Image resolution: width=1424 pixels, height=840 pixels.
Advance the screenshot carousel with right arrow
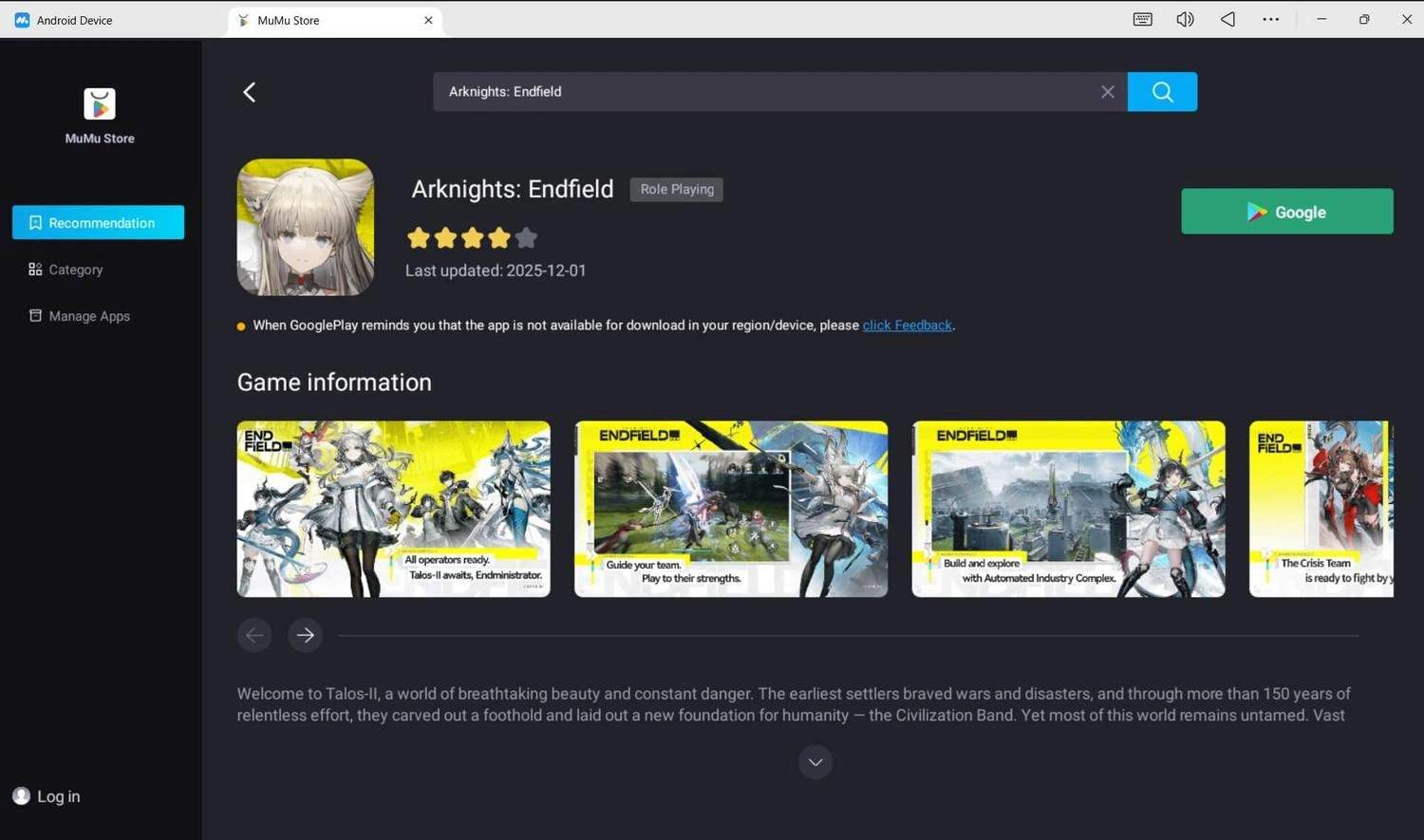click(x=305, y=635)
